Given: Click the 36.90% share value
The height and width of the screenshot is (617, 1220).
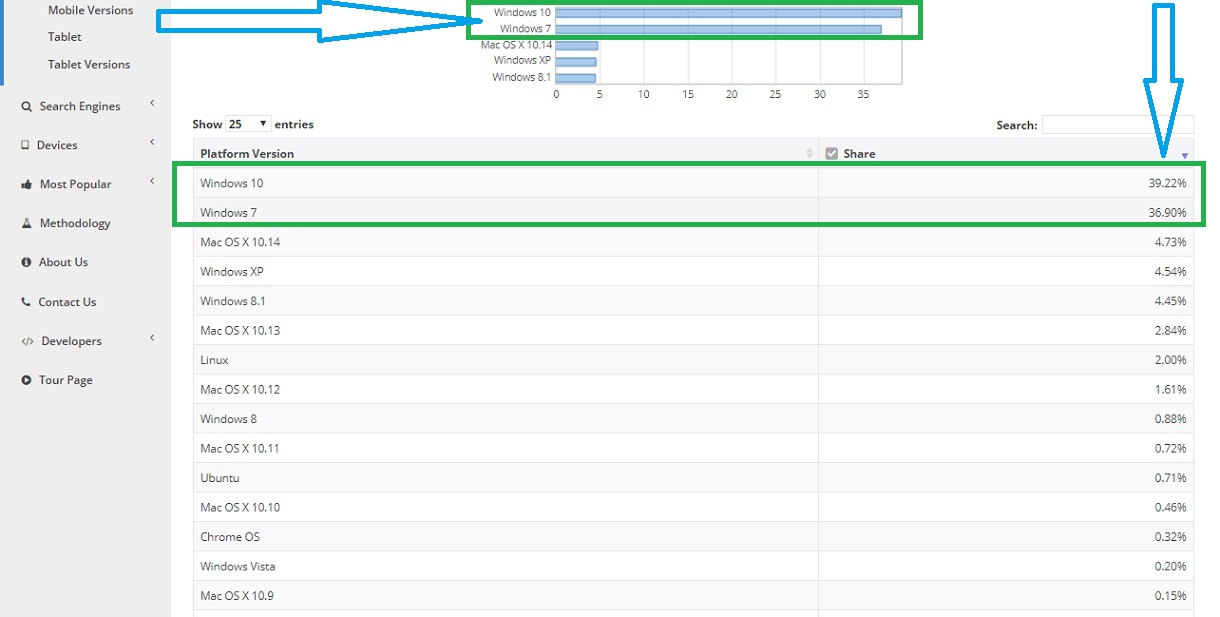Looking at the screenshot, I should point(1167,213).
